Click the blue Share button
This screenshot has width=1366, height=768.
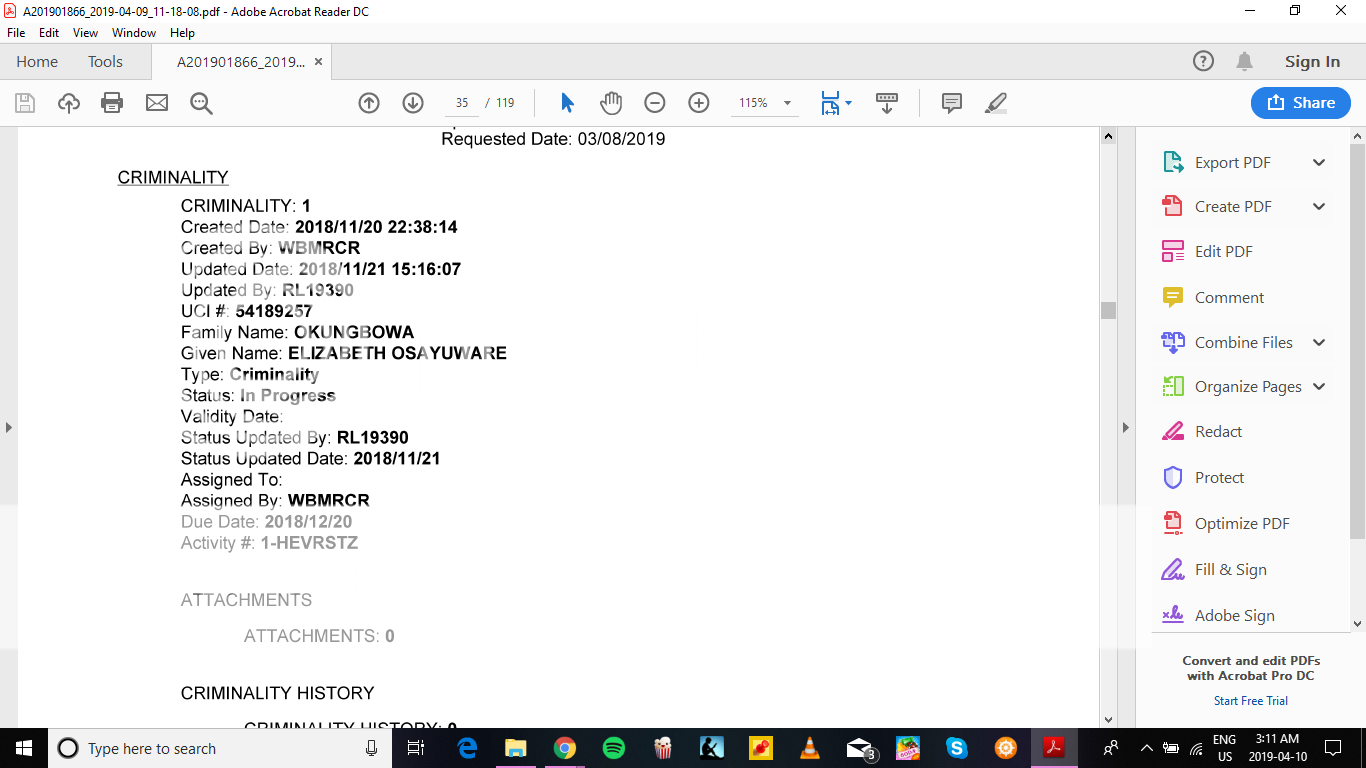coord(1300,103)
